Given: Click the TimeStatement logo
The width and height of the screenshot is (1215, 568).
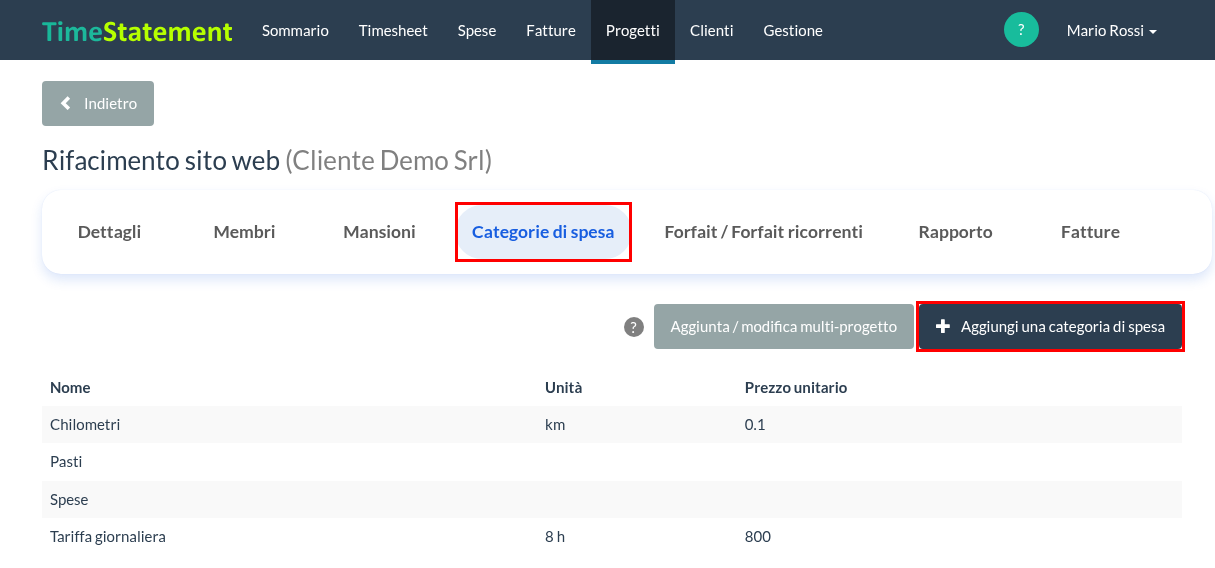Looking at the screenshot, I should [137, 31].
